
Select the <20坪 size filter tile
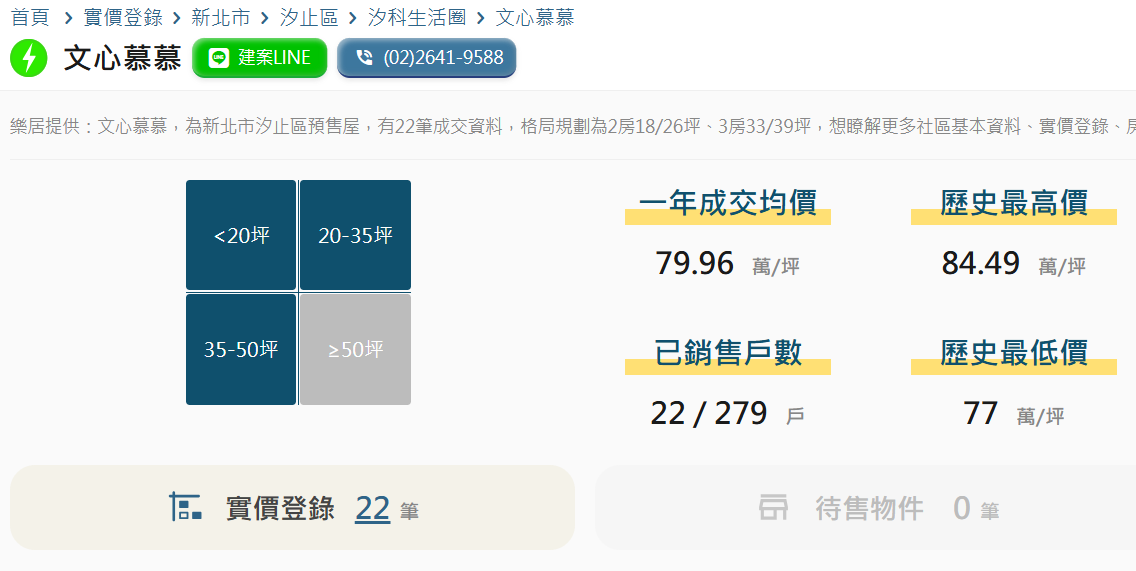point(241,235)
